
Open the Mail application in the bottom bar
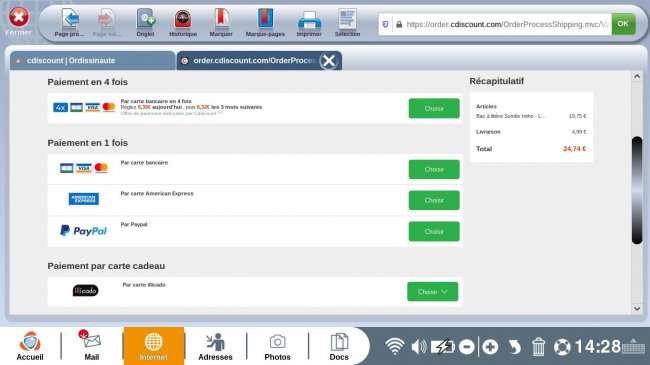click(x=92, y=346)
